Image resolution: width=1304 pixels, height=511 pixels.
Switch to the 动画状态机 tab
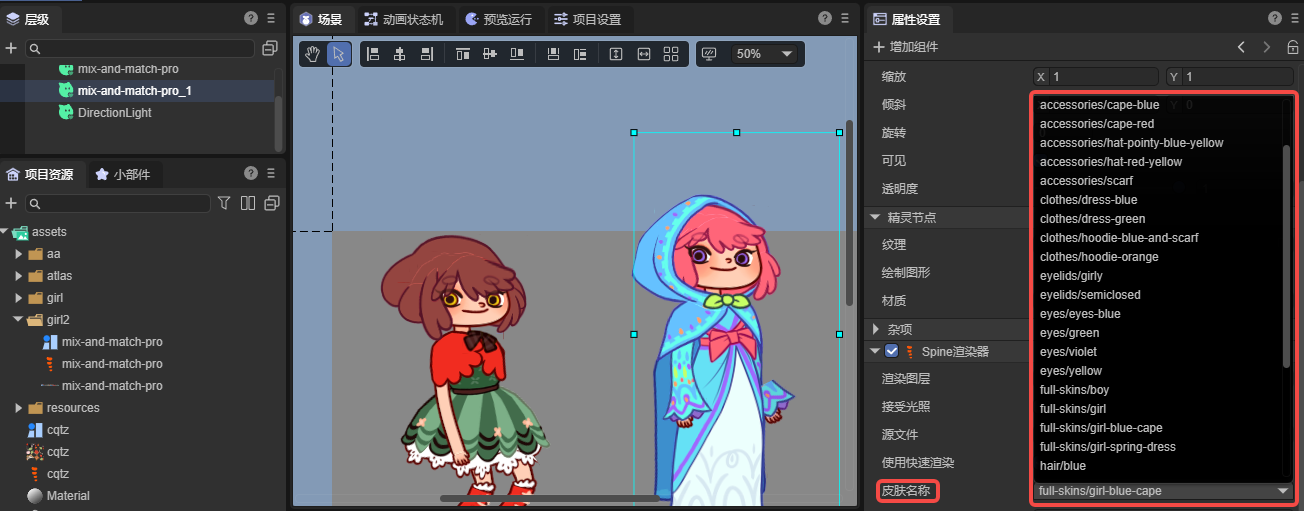(x=403, y=19)
